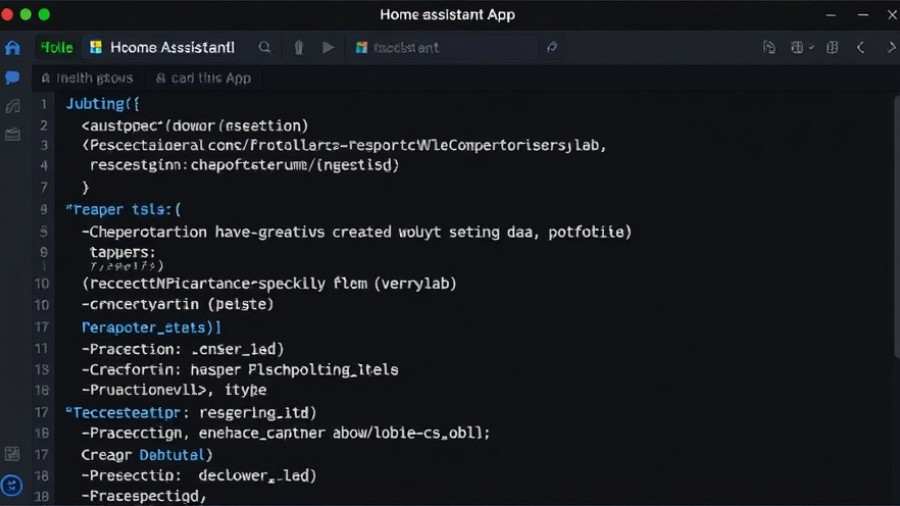Go back with left chevron arrow

tap(860, 47)
